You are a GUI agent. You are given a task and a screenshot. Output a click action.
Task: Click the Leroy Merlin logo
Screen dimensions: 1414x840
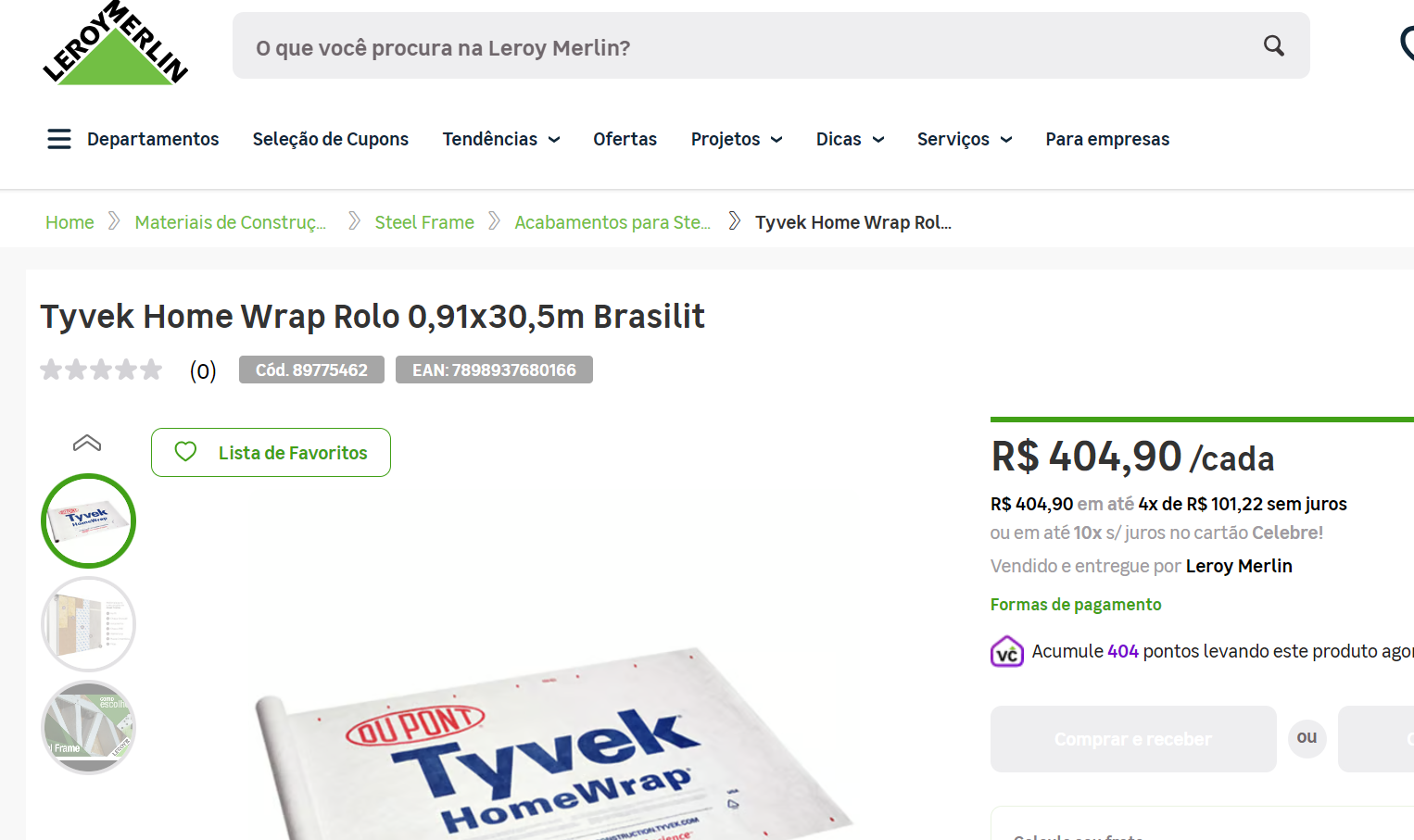115,45
